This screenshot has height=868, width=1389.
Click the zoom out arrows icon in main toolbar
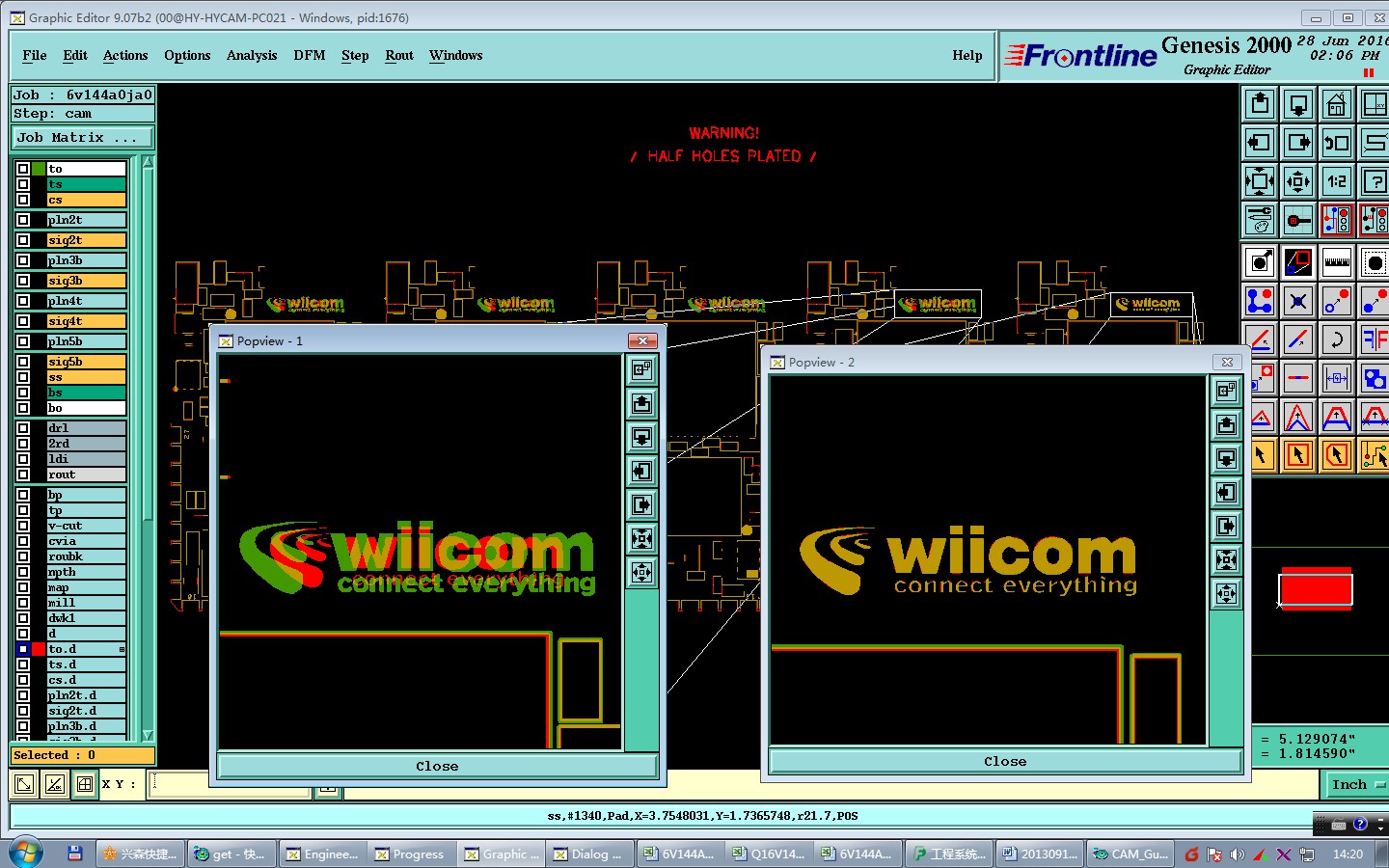(1298, 181)
